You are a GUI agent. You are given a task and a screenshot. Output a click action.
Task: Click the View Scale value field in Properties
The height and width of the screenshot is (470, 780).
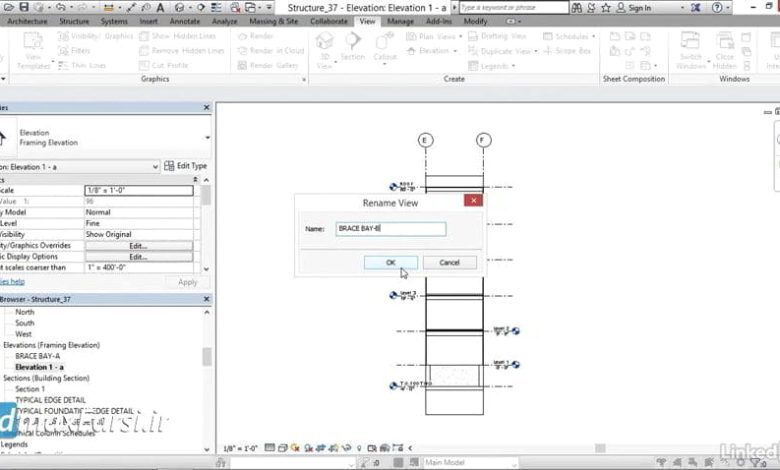tap(139, 190)
